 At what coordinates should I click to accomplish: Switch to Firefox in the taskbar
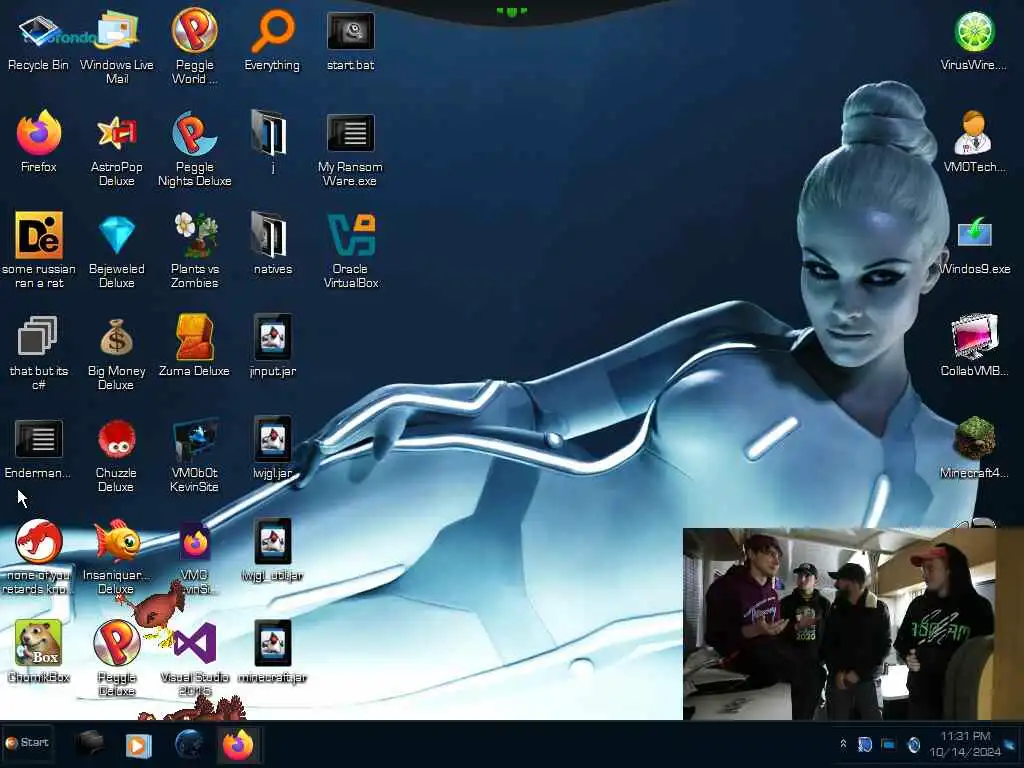[238, 744]
